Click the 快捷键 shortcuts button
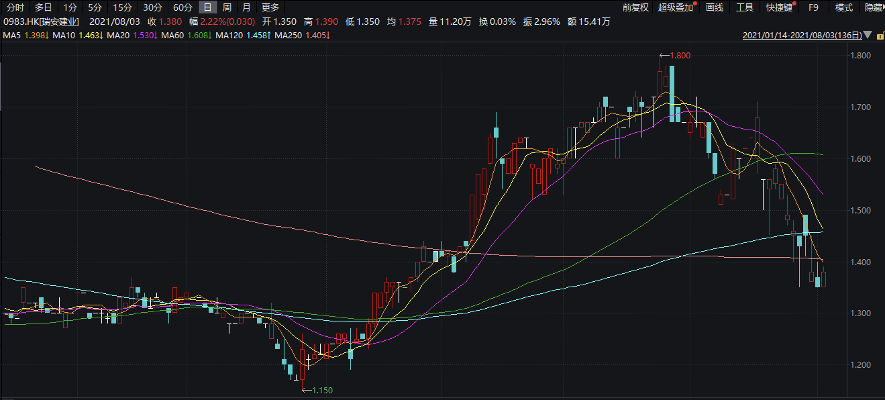The image size is (885, 400). tap(780, 7)
